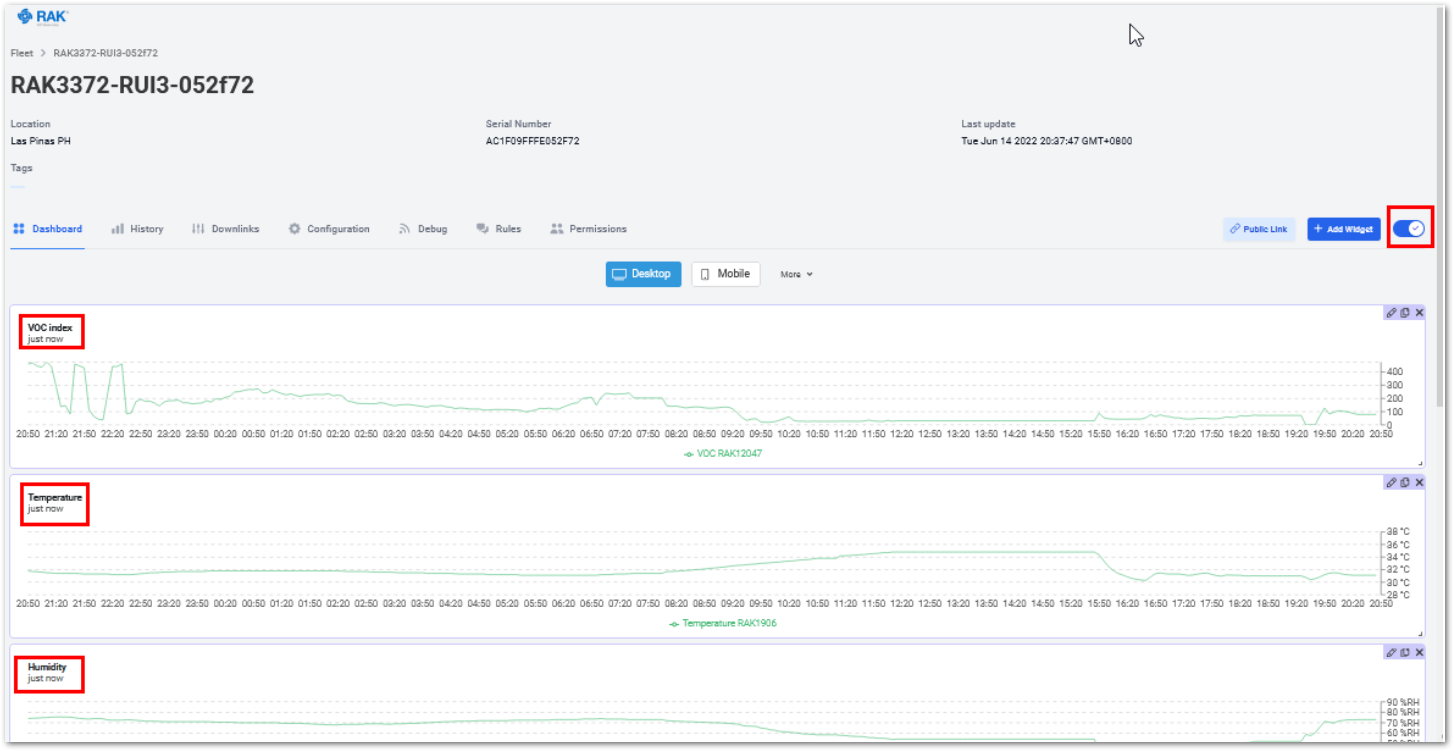Click the RAK logo

coord(43,16)
